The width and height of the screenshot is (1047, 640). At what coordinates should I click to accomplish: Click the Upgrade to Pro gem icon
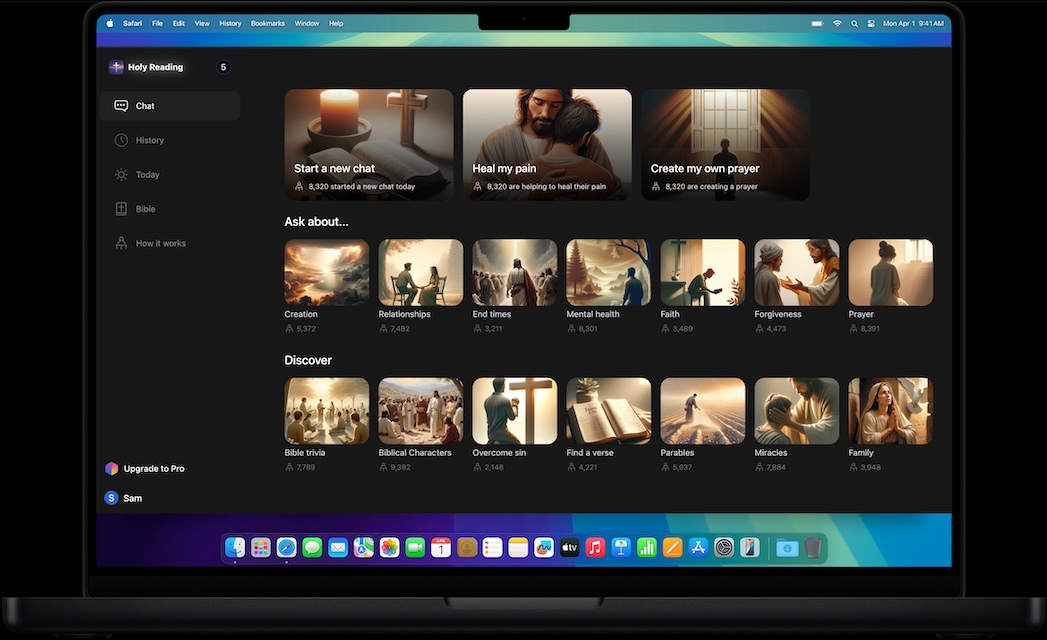click(111, 469)
